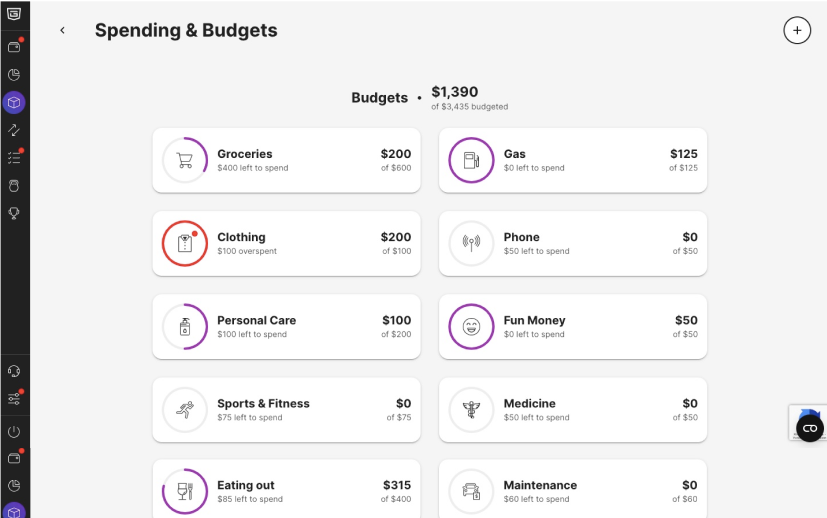
Task: Click the power logout sidebar icon
Action: (x=14, y=432)
